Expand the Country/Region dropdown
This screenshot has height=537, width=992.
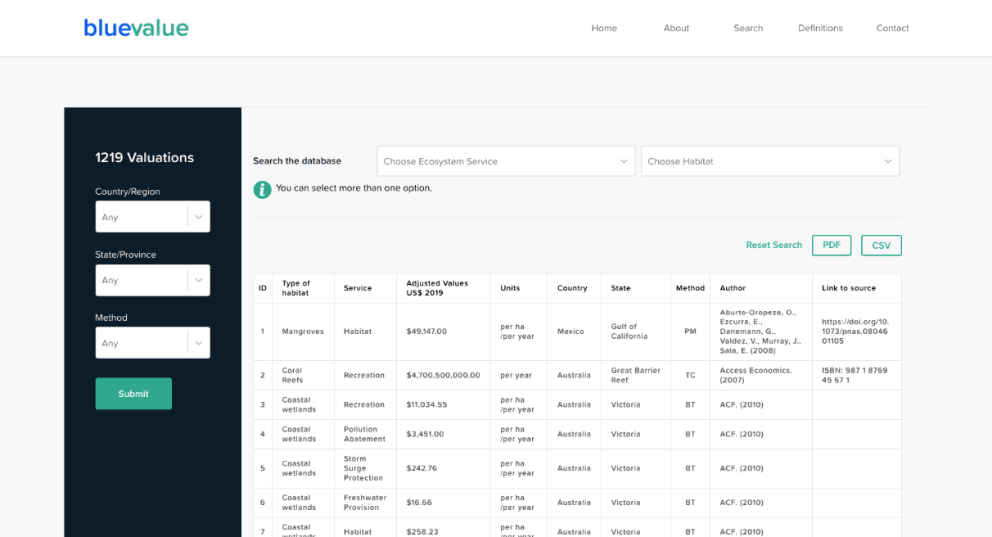coord(152,217)
